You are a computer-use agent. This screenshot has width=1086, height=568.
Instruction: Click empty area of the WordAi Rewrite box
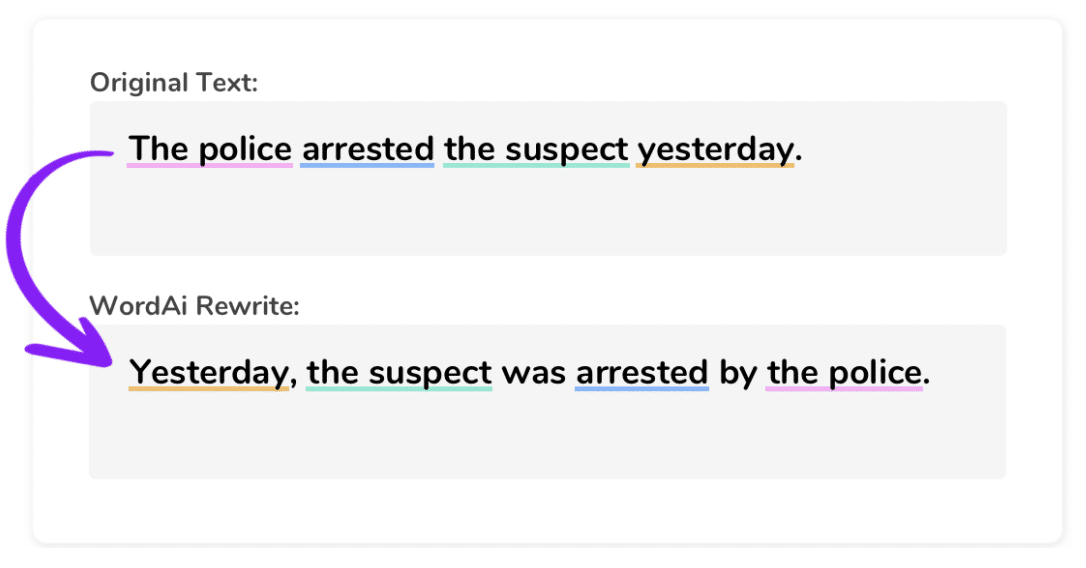tap(548, 436)
